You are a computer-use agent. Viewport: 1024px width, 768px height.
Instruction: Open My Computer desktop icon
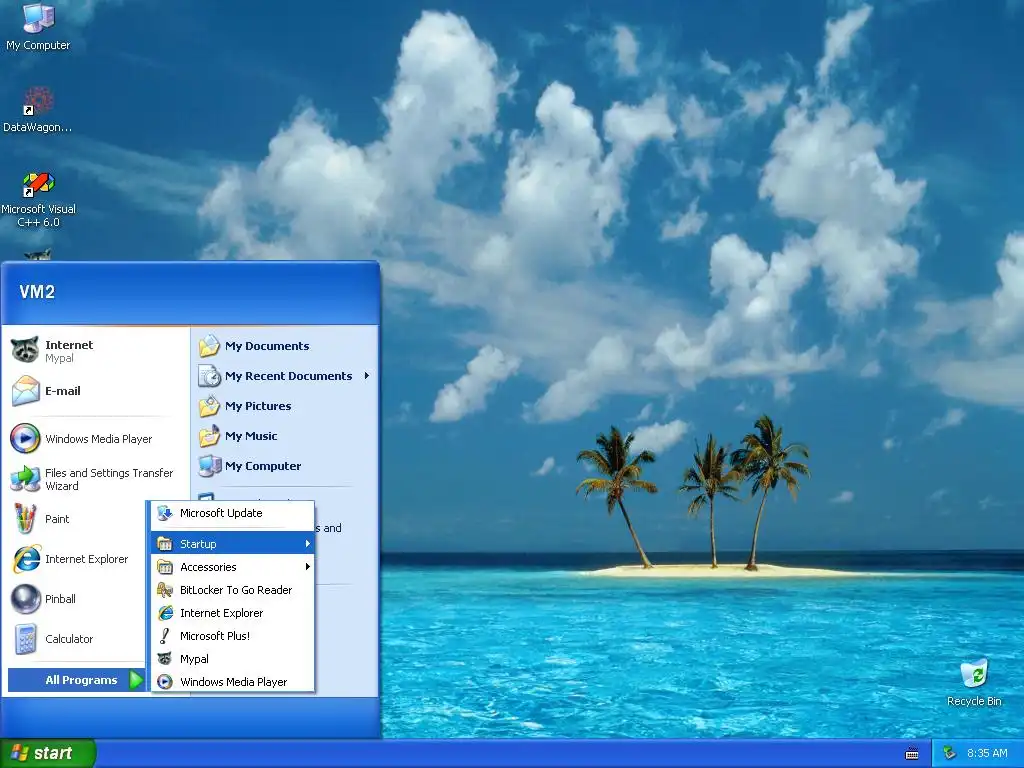38,26
